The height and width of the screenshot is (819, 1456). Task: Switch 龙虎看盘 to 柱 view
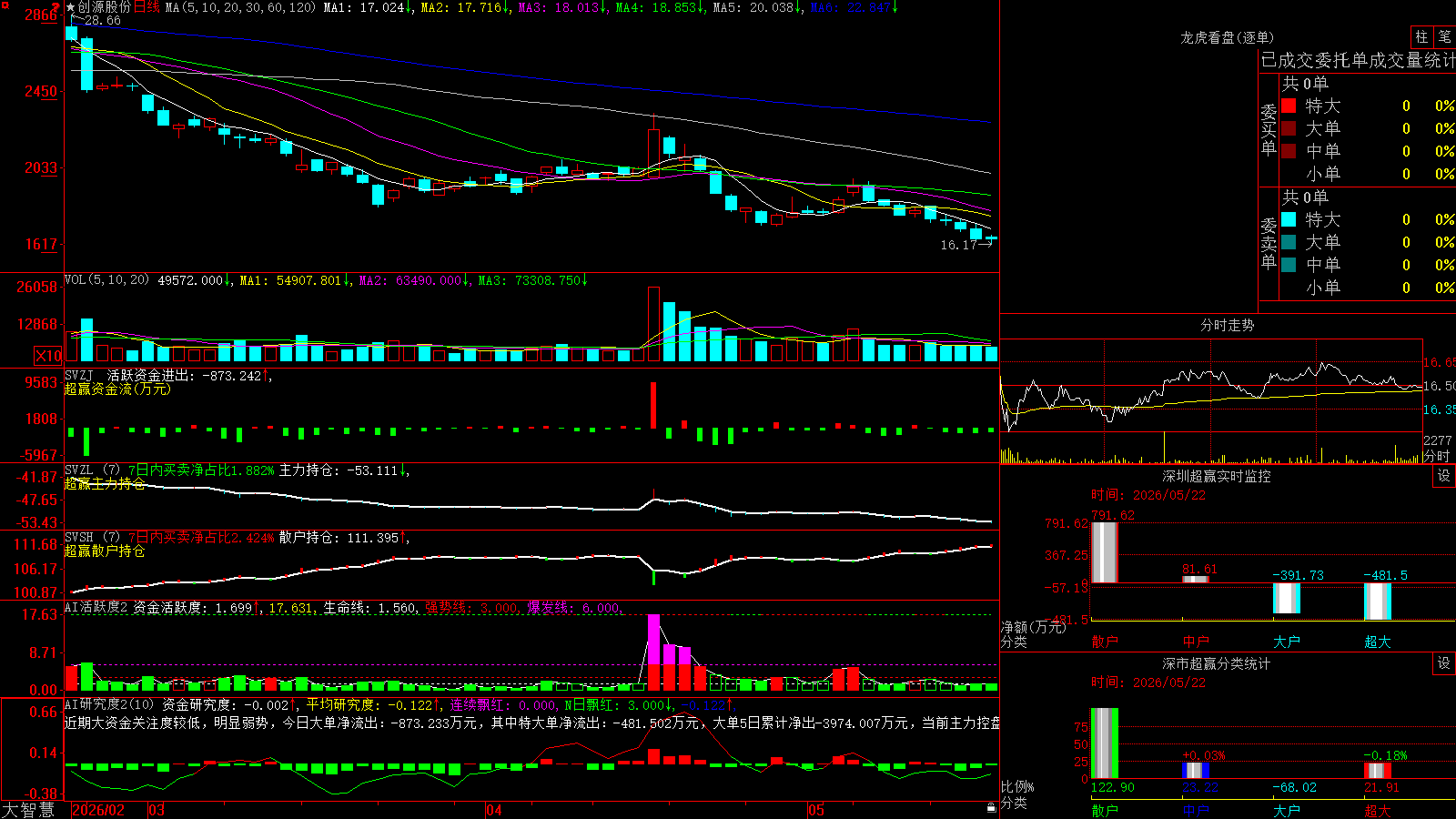[x=1421, y=37]
